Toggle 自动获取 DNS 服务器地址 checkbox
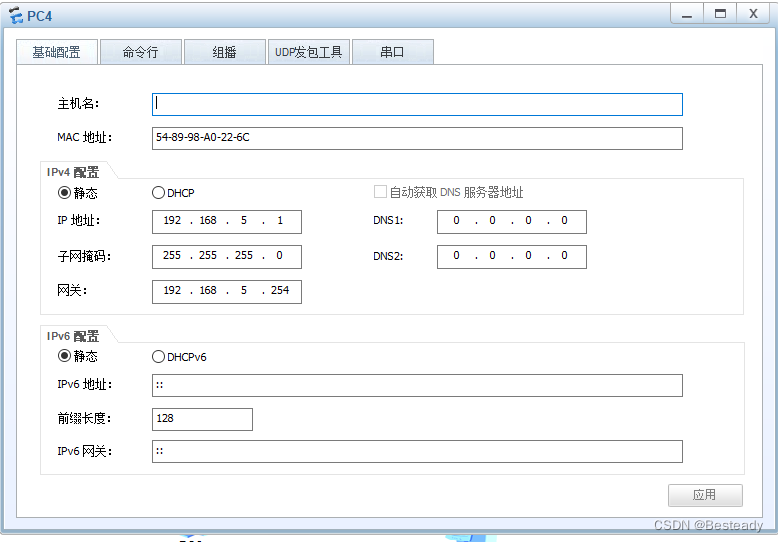 pos(380,192)
